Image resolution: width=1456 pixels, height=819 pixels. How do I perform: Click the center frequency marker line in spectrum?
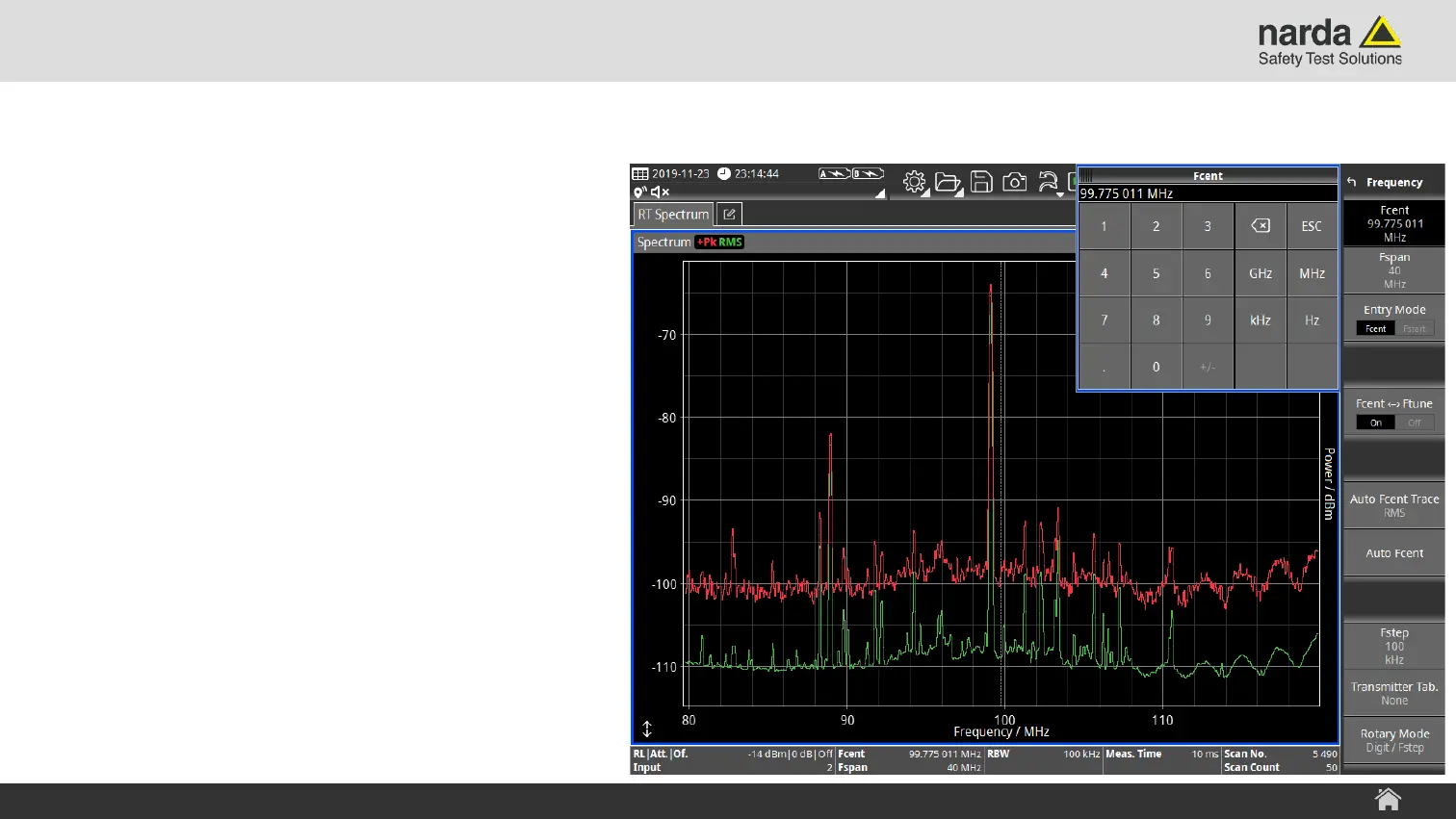click(x=1001, y=484)
